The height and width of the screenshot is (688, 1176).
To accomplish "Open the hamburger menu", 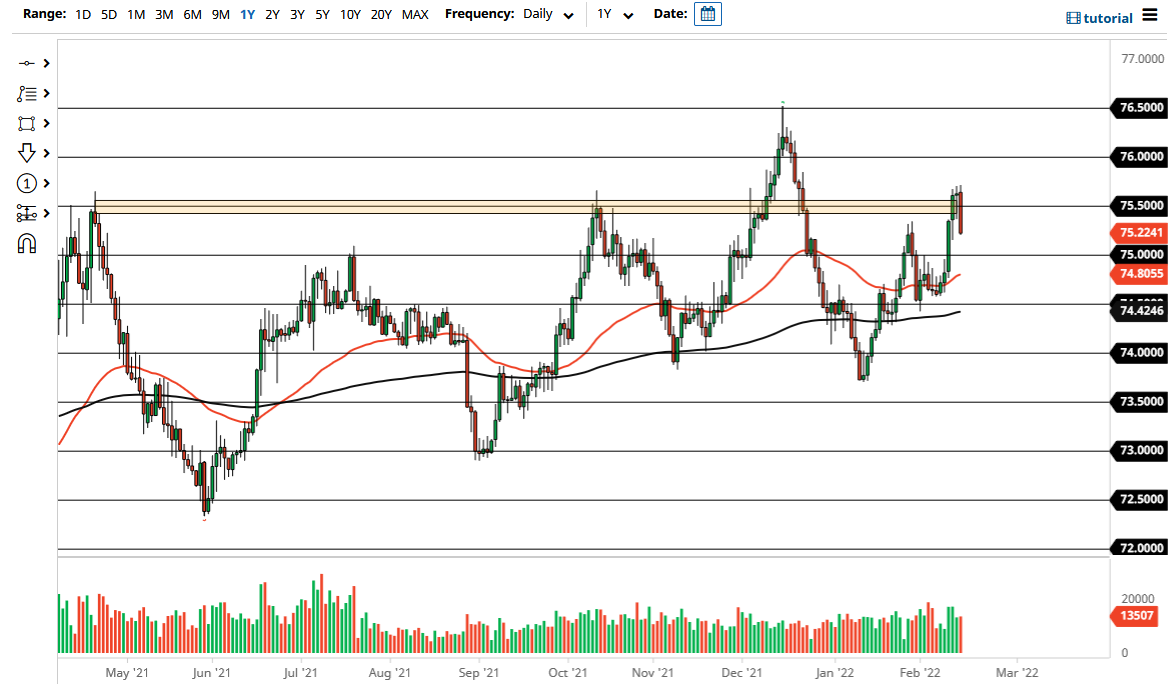I will coord(1148,16).
